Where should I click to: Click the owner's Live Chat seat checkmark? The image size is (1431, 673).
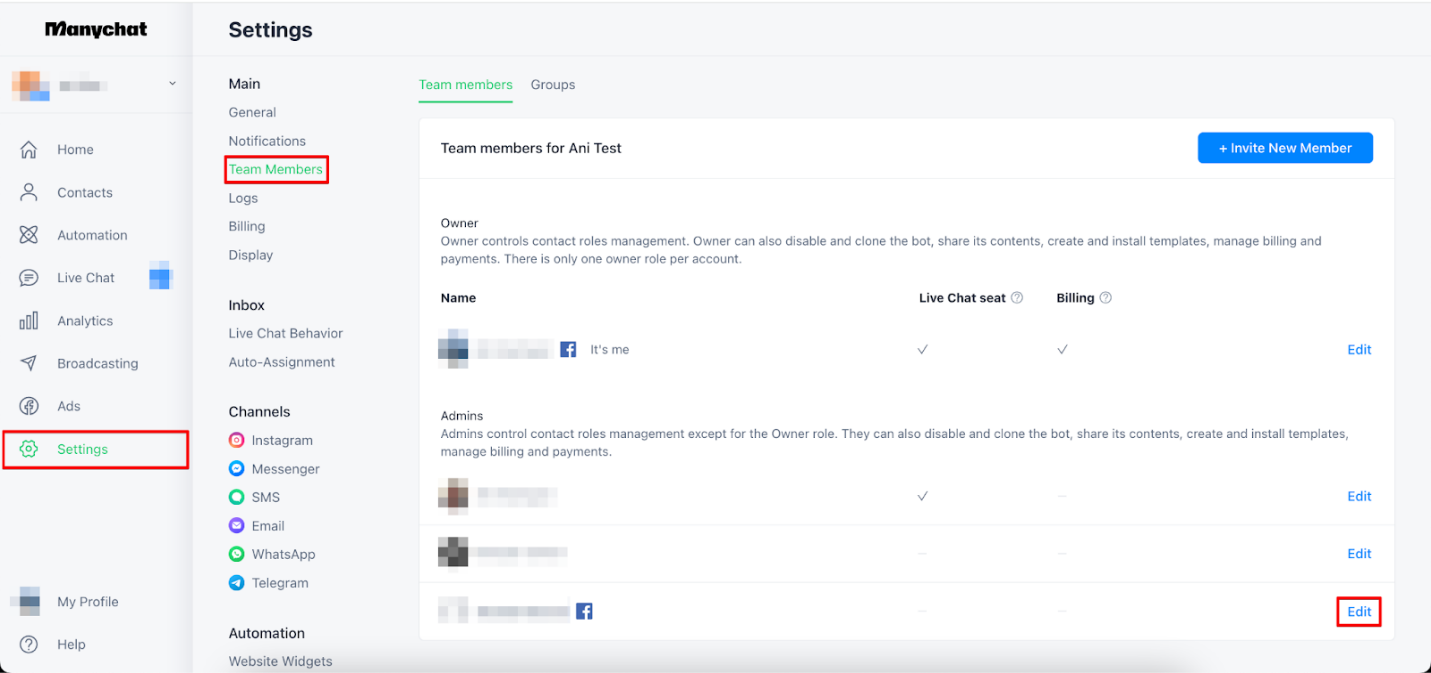point(923,350)
